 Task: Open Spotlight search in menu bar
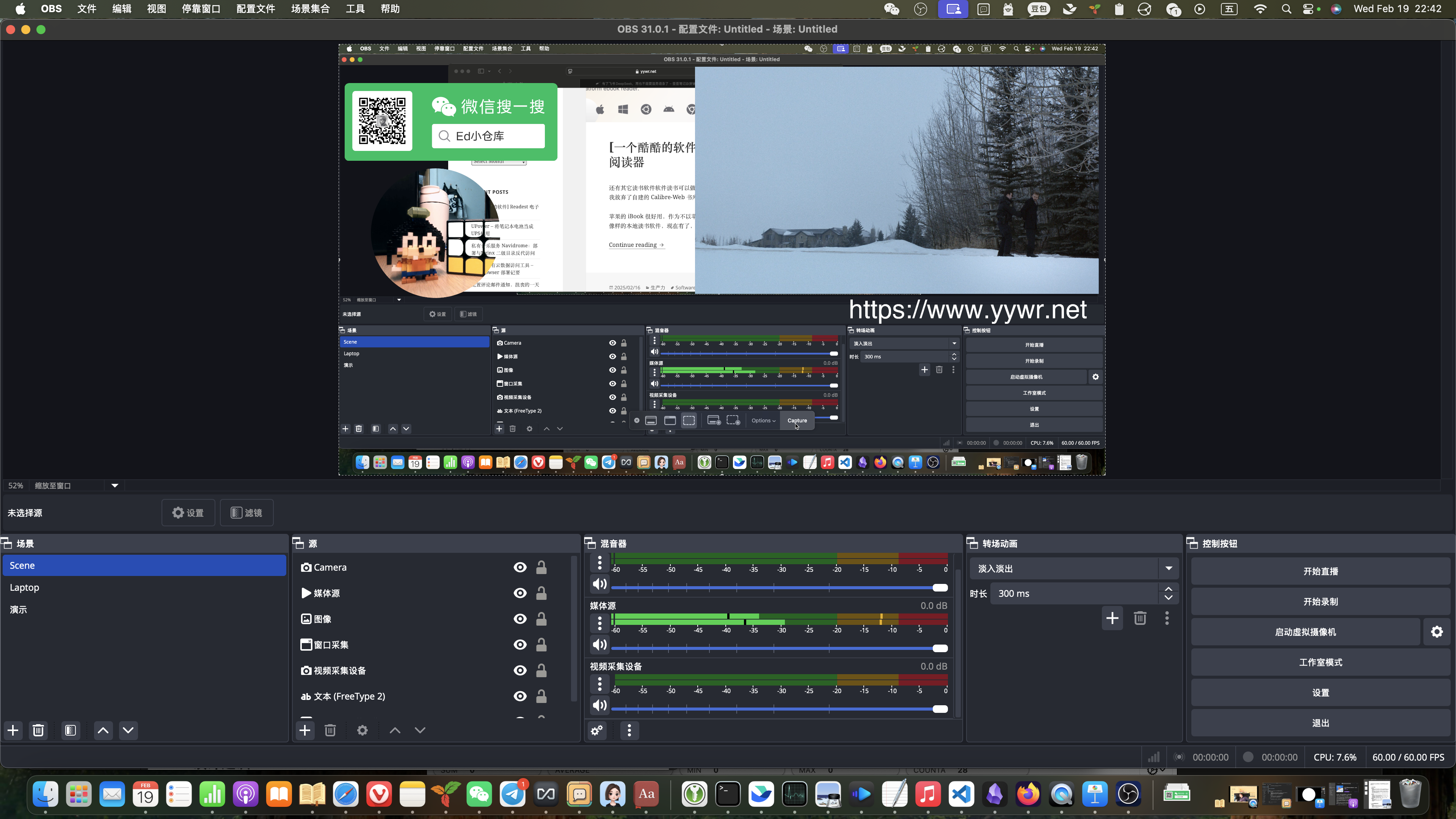tap(1287, 9)
